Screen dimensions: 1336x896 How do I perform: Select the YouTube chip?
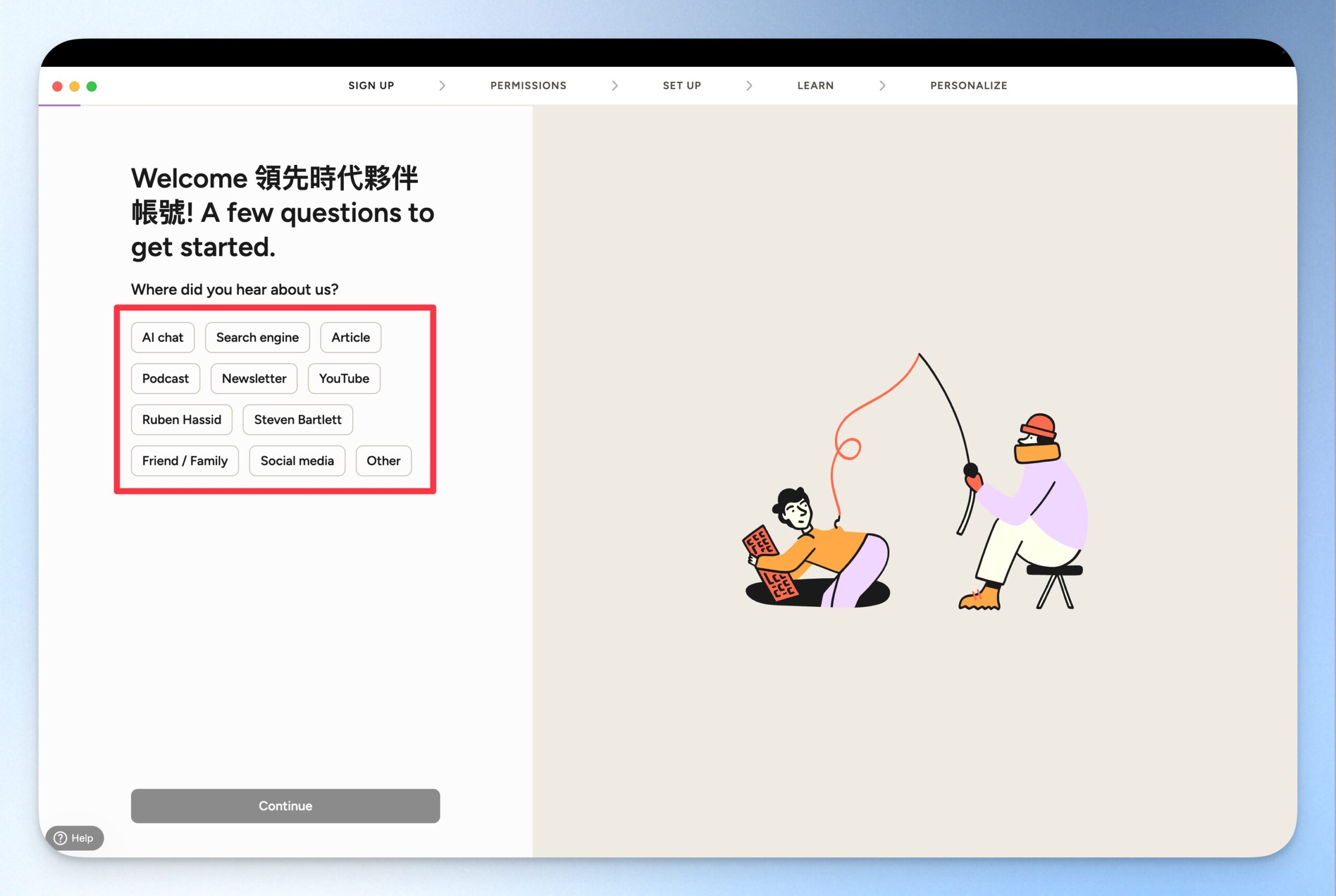click(343, 379)
